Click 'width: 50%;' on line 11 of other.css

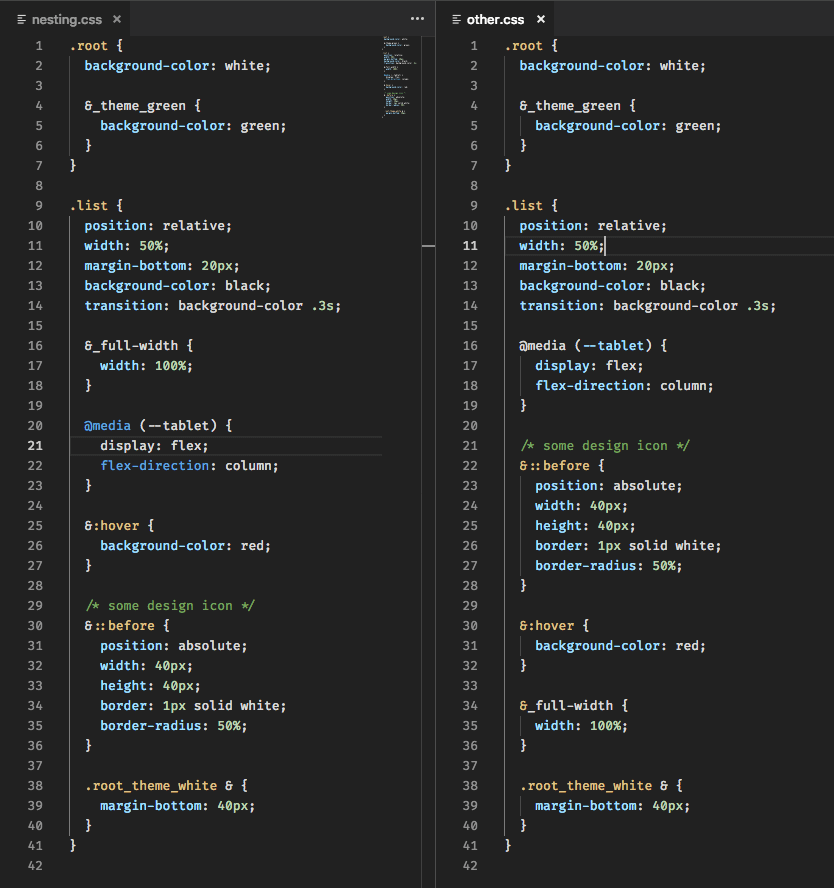pyautogui.click(x=562, y=246)
